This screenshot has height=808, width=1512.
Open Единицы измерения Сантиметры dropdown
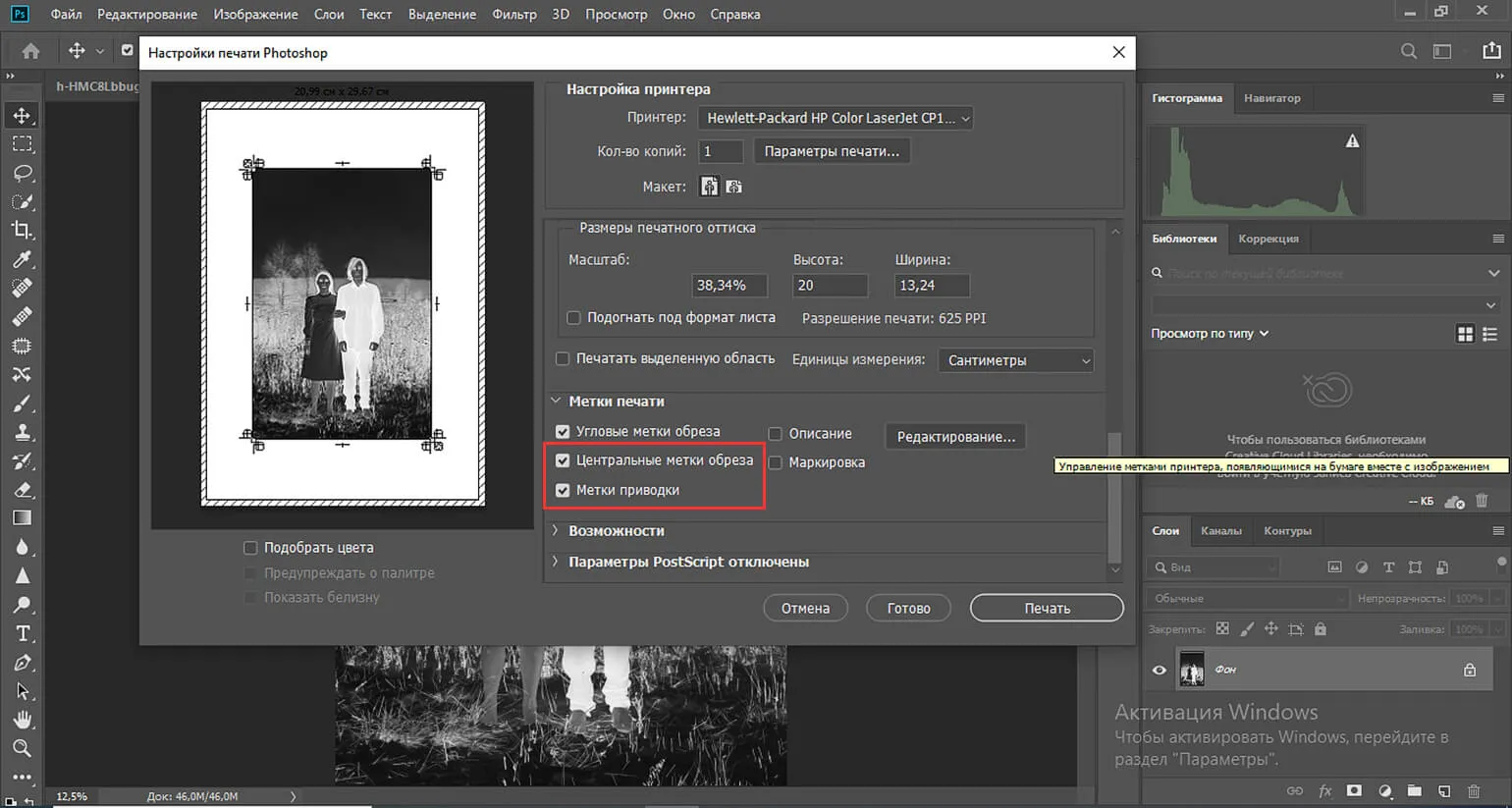(x=1015, y=360)
